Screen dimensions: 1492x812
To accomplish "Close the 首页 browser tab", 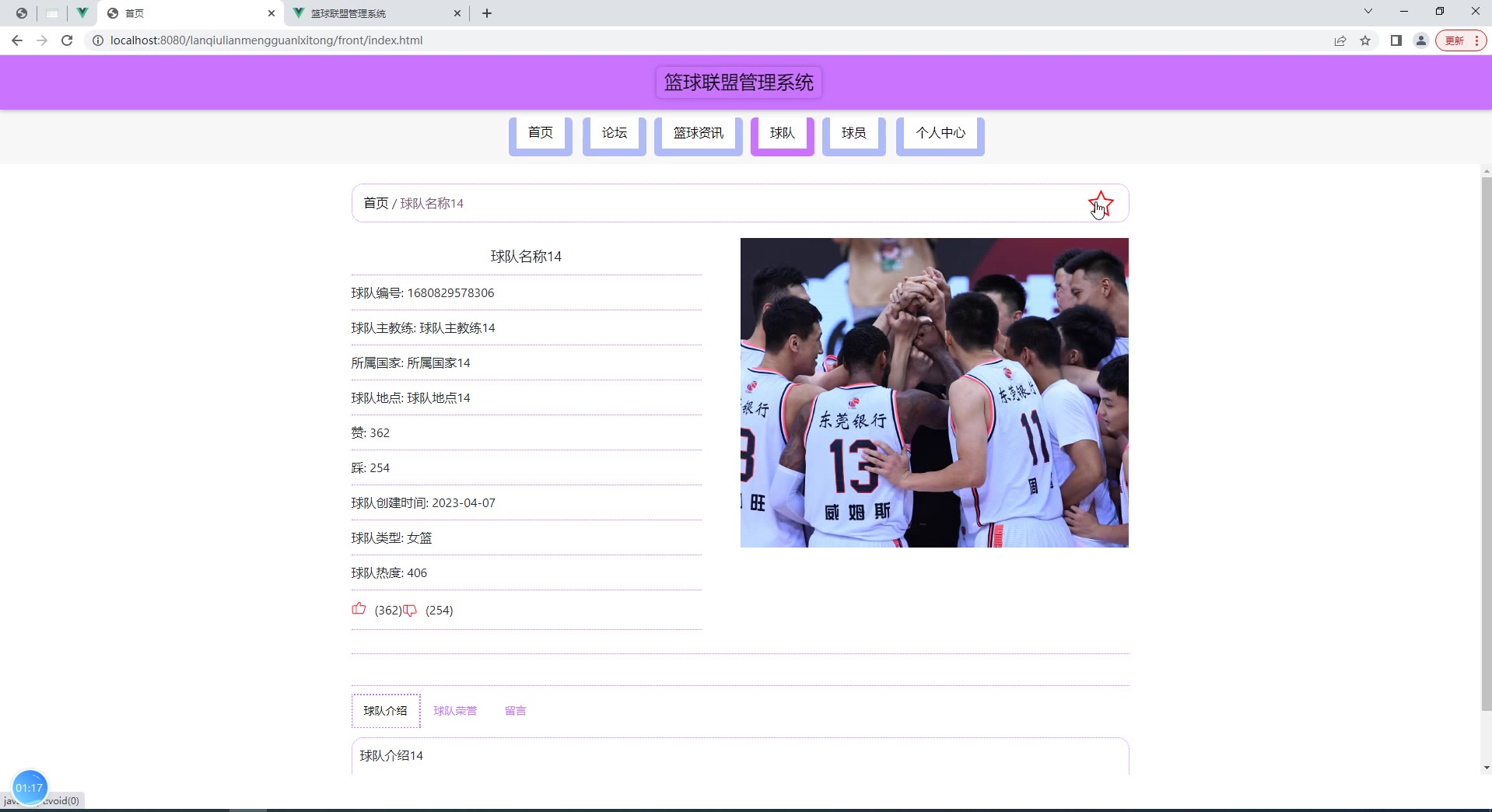I will tap(271, 13).
